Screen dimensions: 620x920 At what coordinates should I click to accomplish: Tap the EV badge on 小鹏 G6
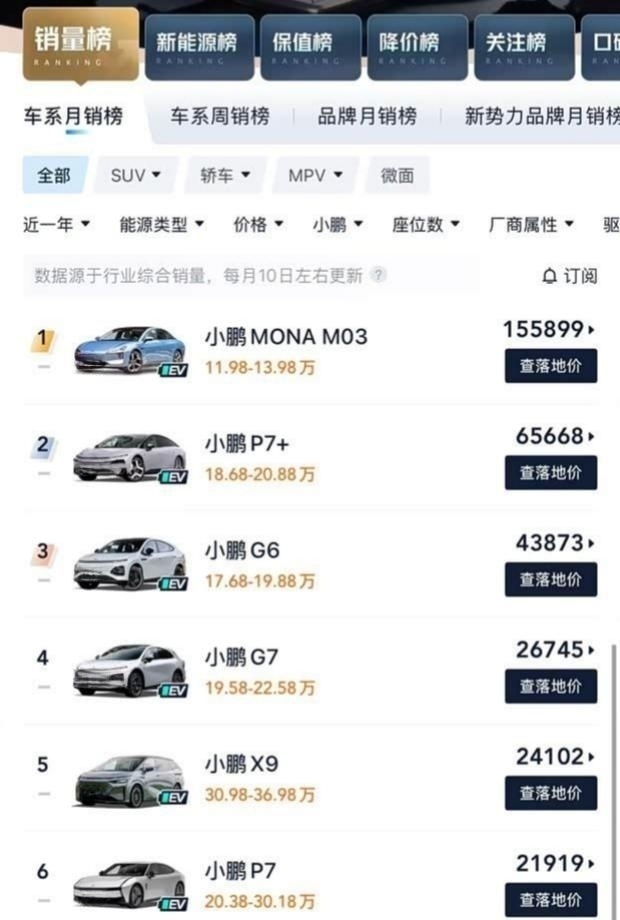[x=173, y=584]
